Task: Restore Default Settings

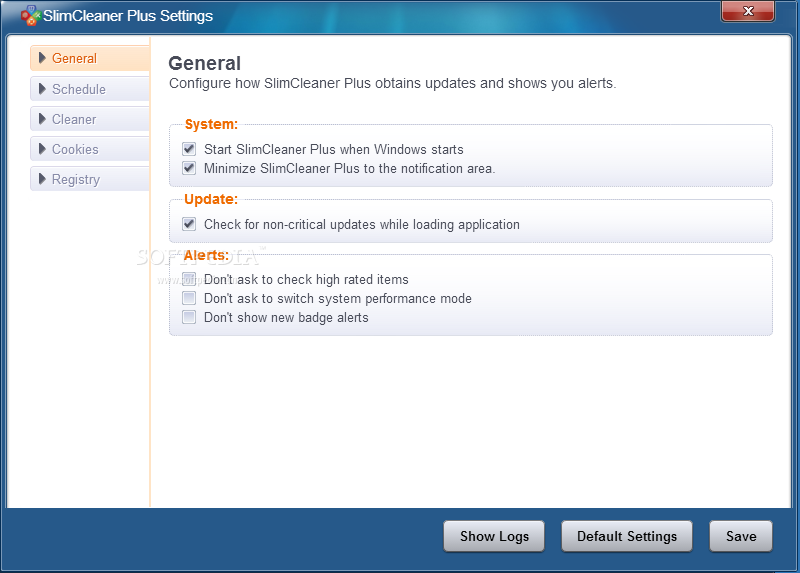Action: (x=627, y=536)
